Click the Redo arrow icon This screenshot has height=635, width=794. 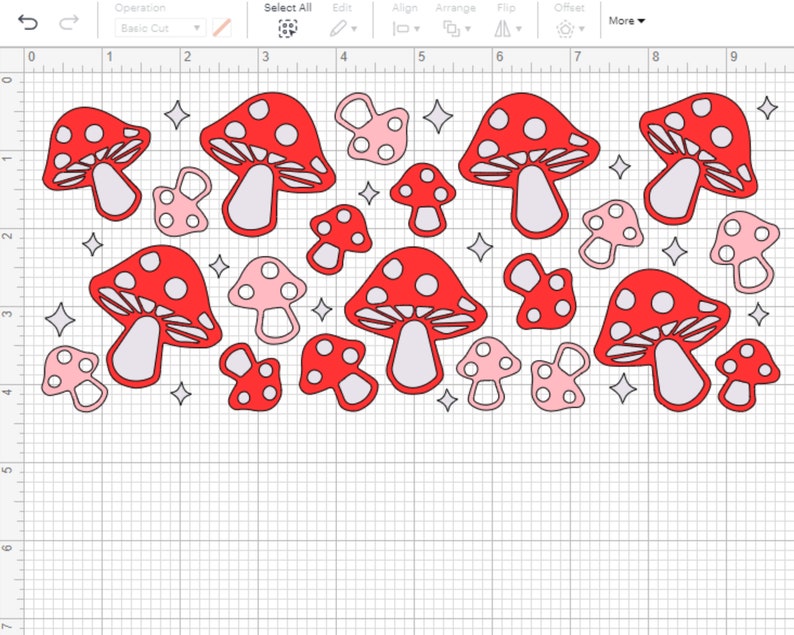point(69,21)
